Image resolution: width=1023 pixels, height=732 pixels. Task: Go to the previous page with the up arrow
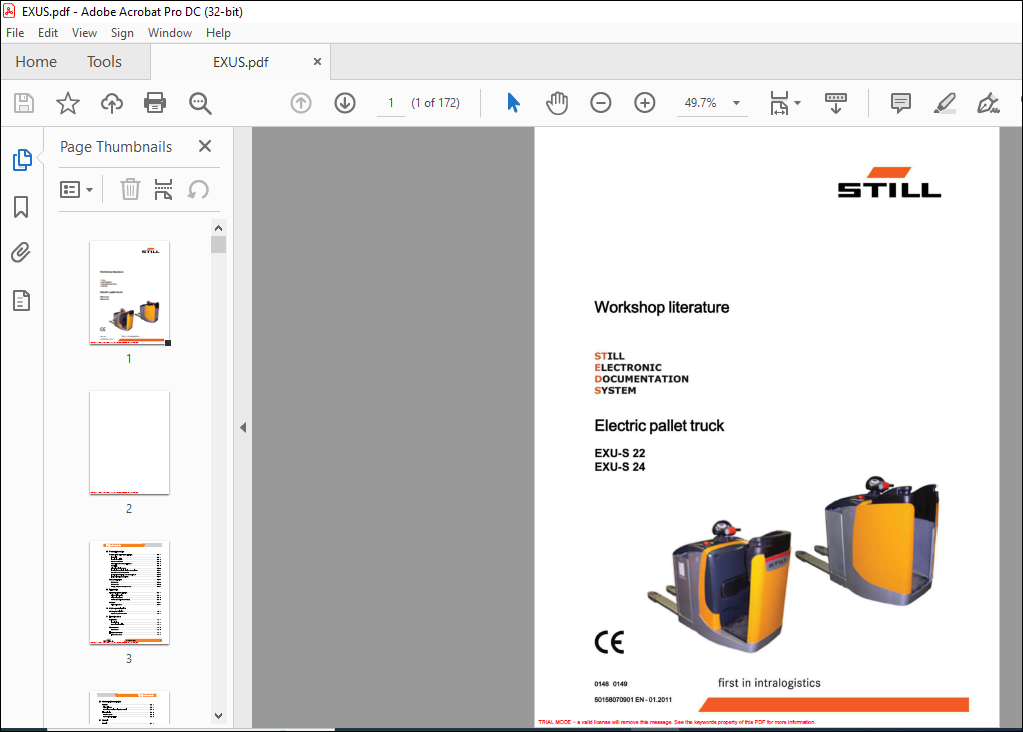pyautogui.click(x=301, y=103)
